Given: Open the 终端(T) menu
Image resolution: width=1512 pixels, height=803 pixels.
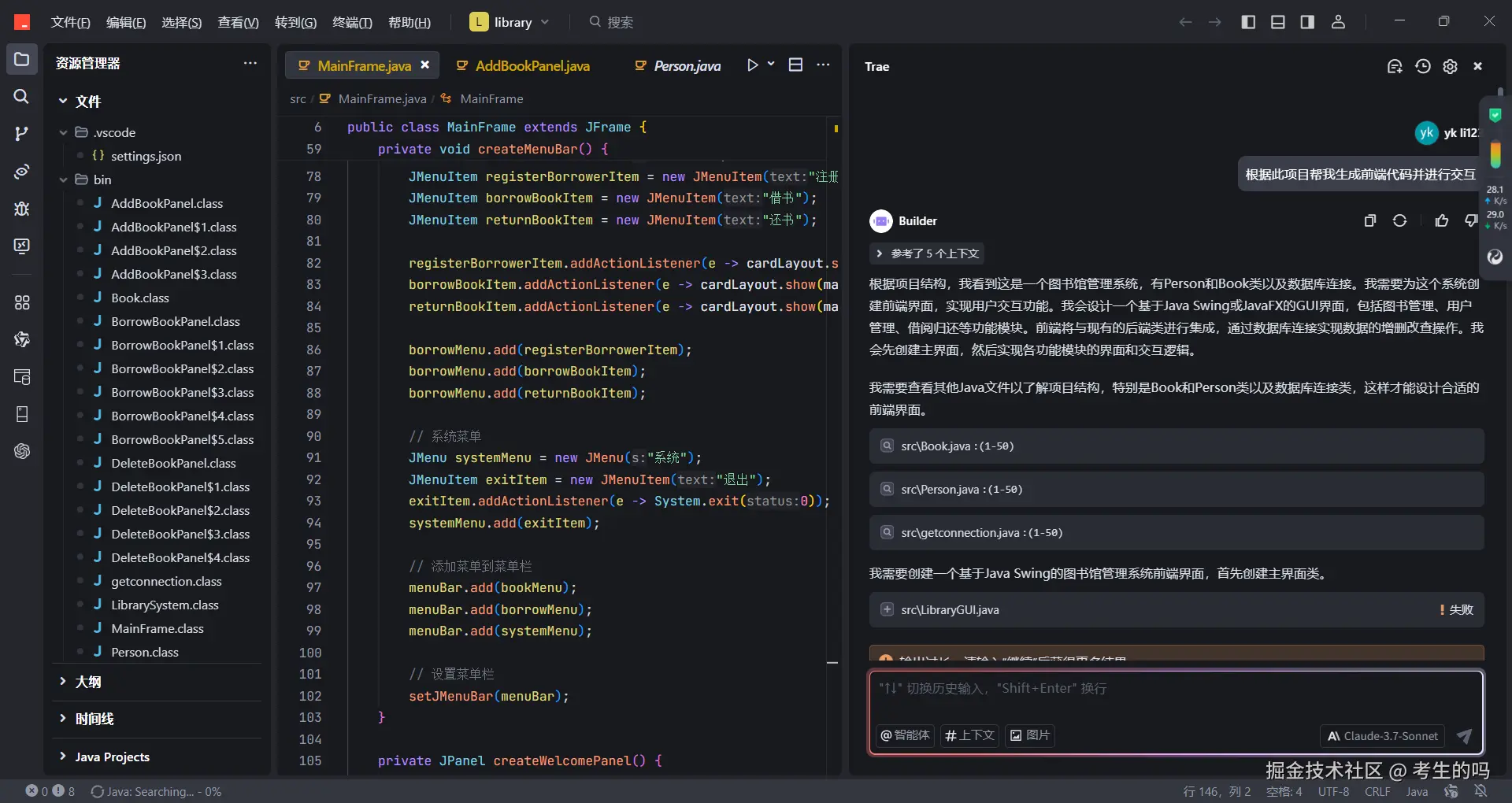Looking at the screenshot, I should pos(352,22).
